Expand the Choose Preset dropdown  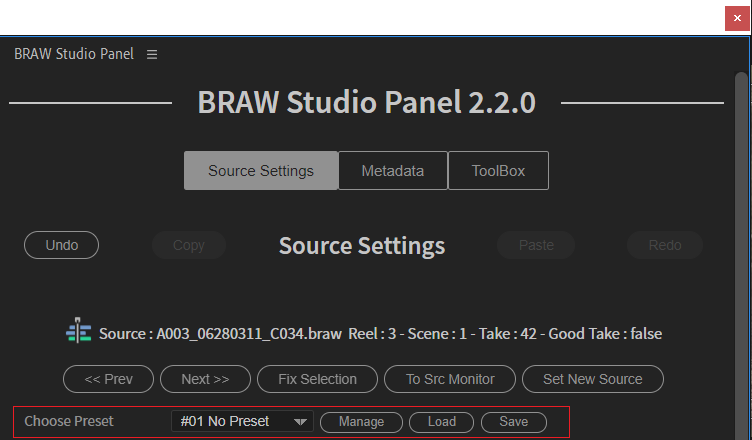(x=242, y=422)
